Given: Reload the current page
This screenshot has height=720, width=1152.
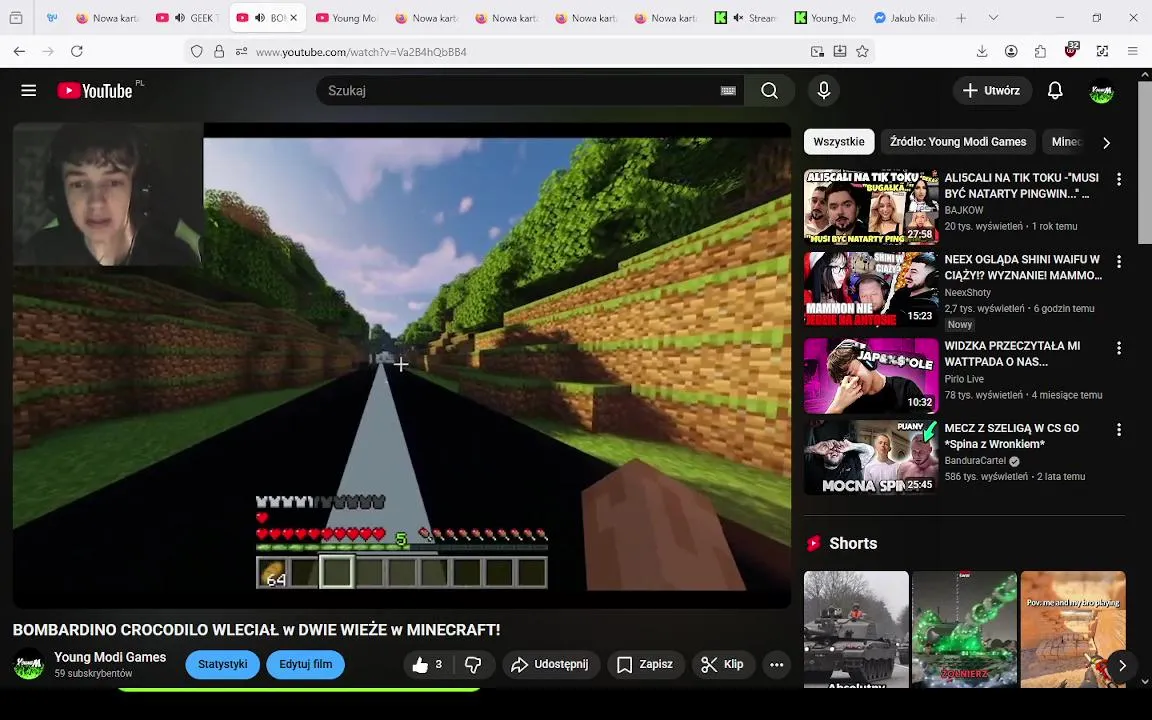Looking at the screenshot, I should click(x=76, y=51).
